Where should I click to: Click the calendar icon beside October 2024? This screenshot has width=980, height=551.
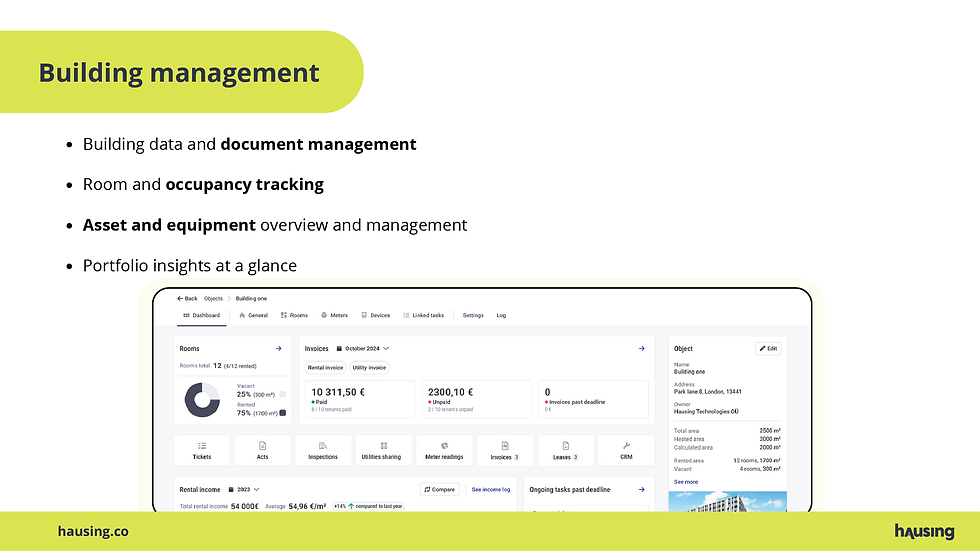(339, 349)
